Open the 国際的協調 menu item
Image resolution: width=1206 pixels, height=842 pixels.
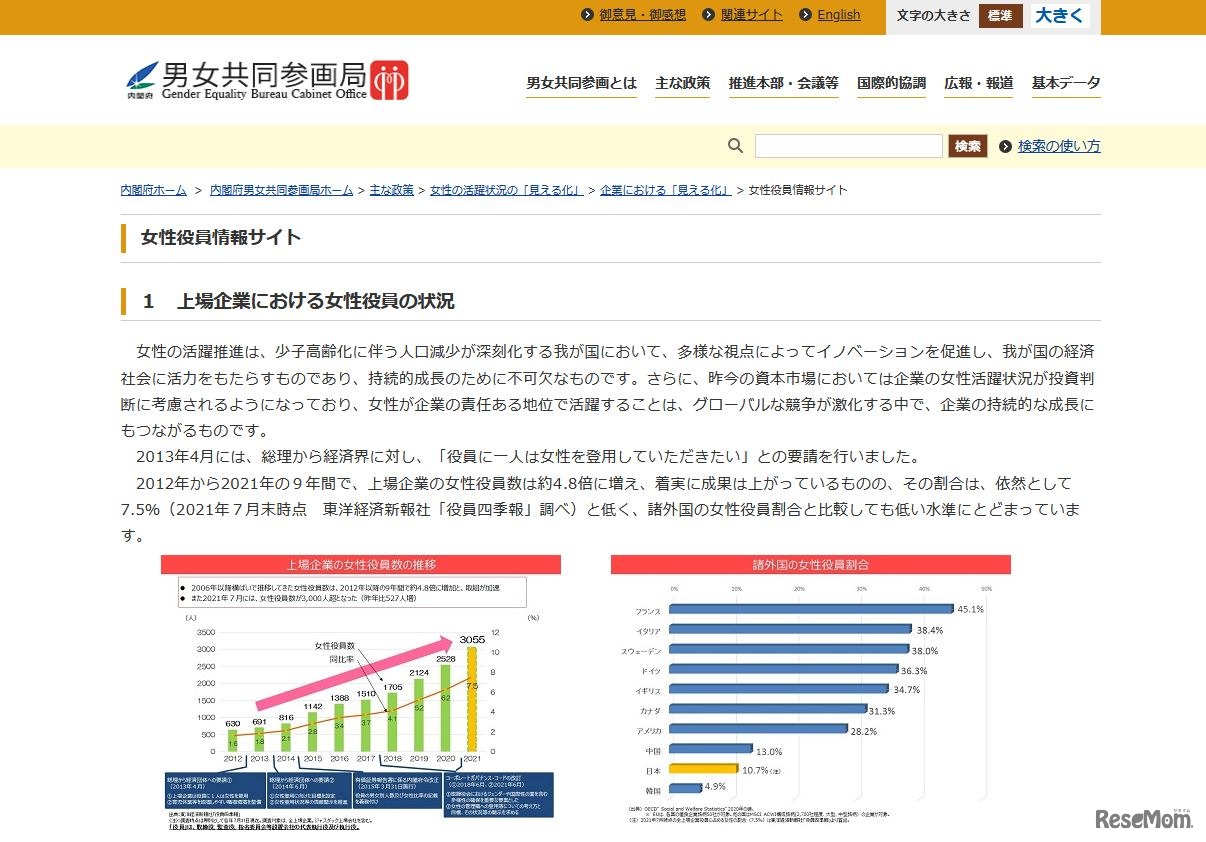click(891, 83)
